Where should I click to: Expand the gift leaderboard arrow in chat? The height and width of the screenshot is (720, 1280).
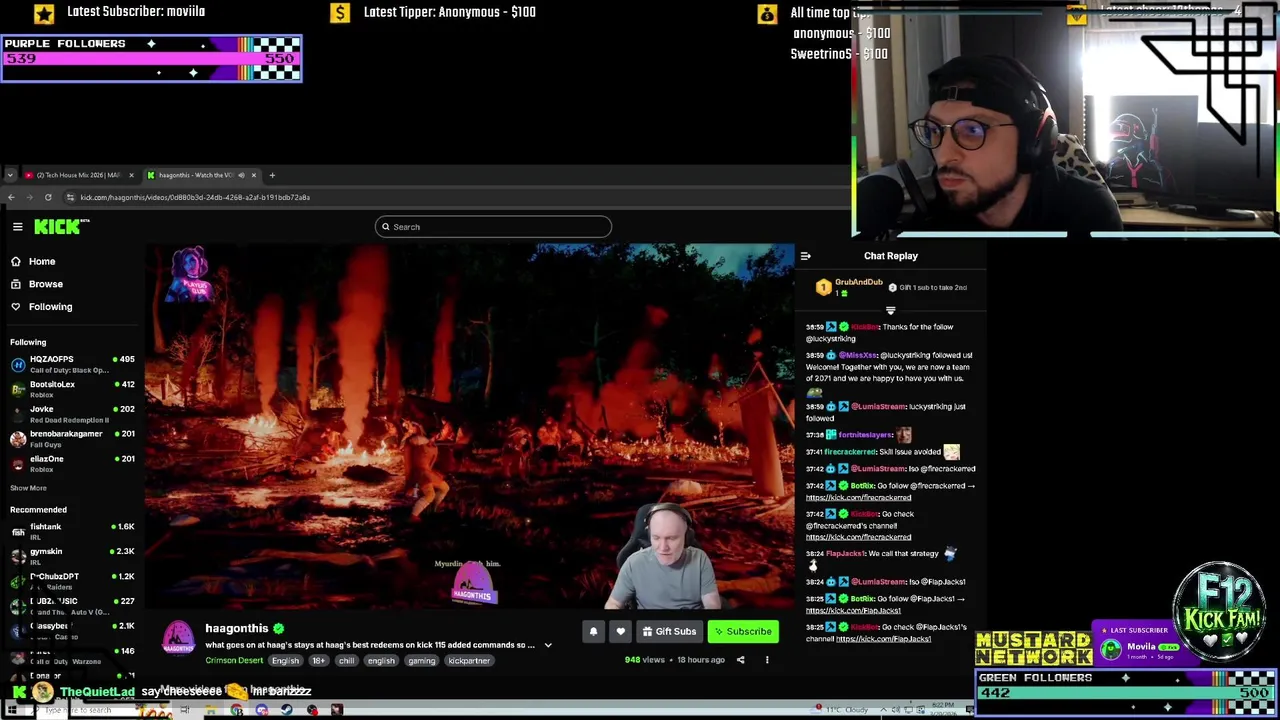890,311
